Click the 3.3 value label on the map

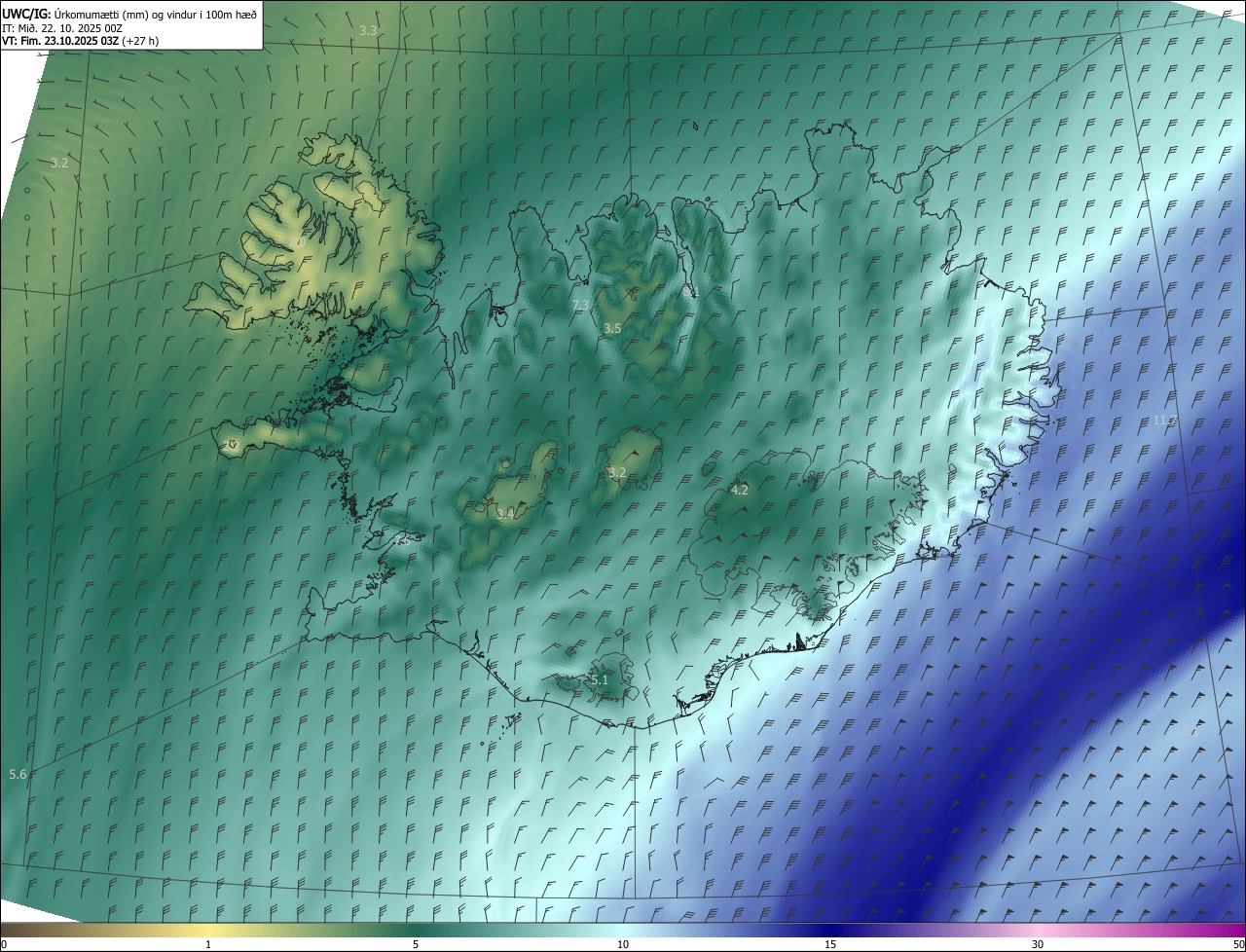368,31
